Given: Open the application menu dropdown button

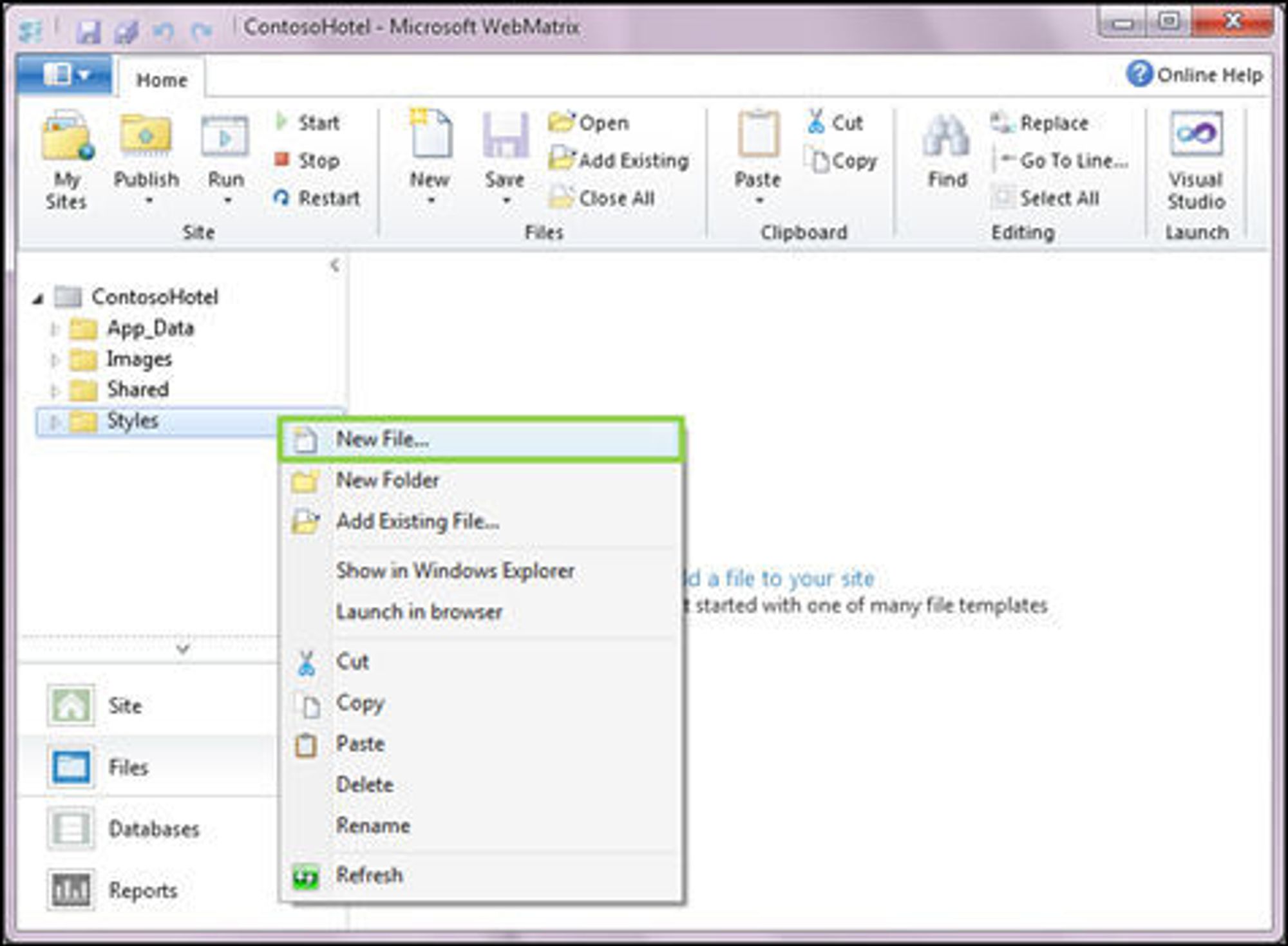Looking at the screenshot, I should [64, 75].
